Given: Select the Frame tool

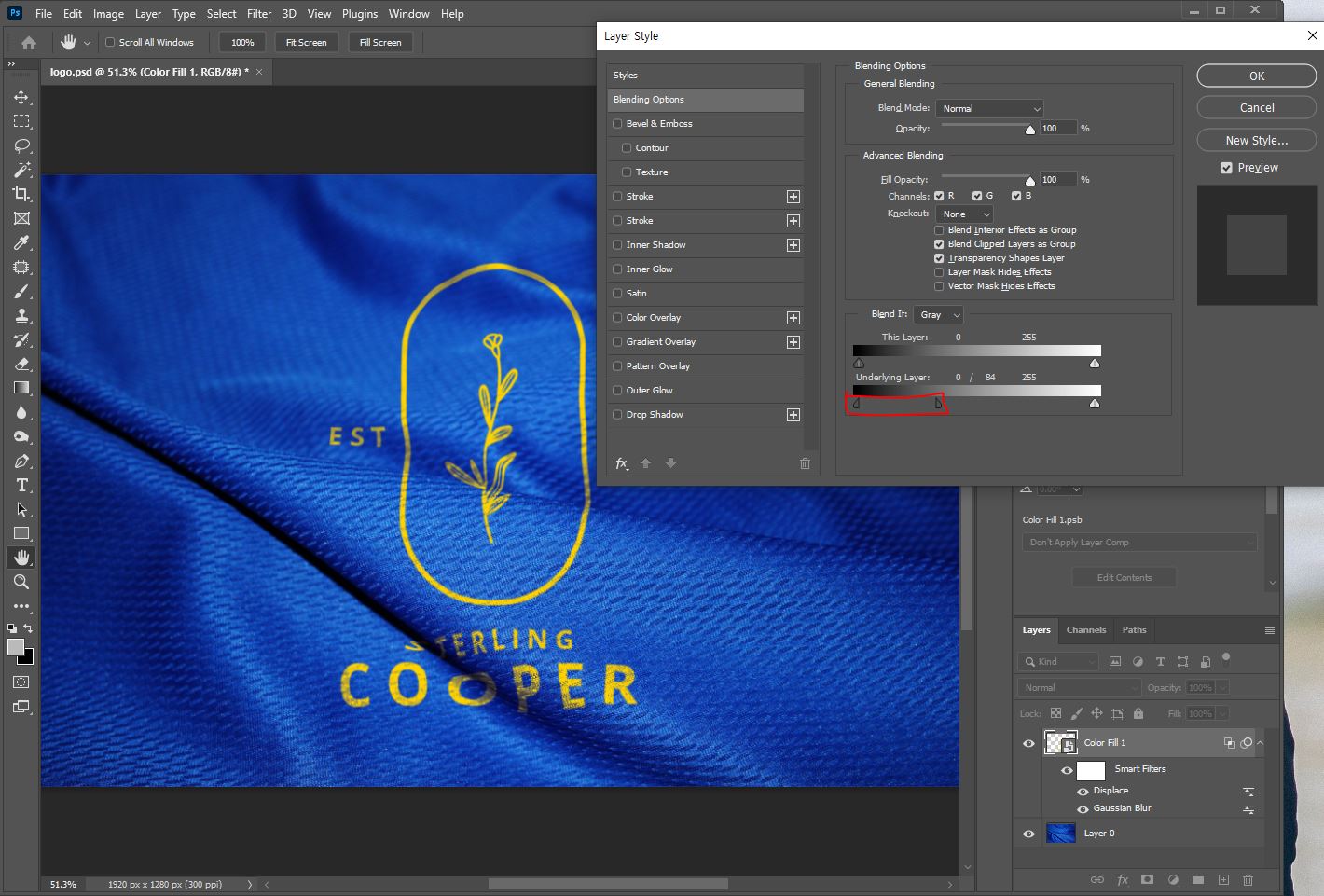Looking at the screenshot, I should tap(21, 218).
